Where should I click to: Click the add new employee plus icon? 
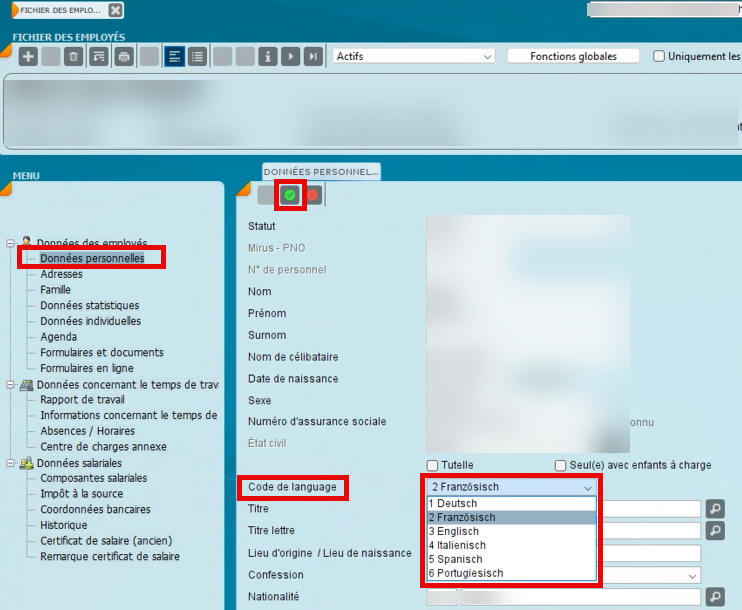point(28,57)
